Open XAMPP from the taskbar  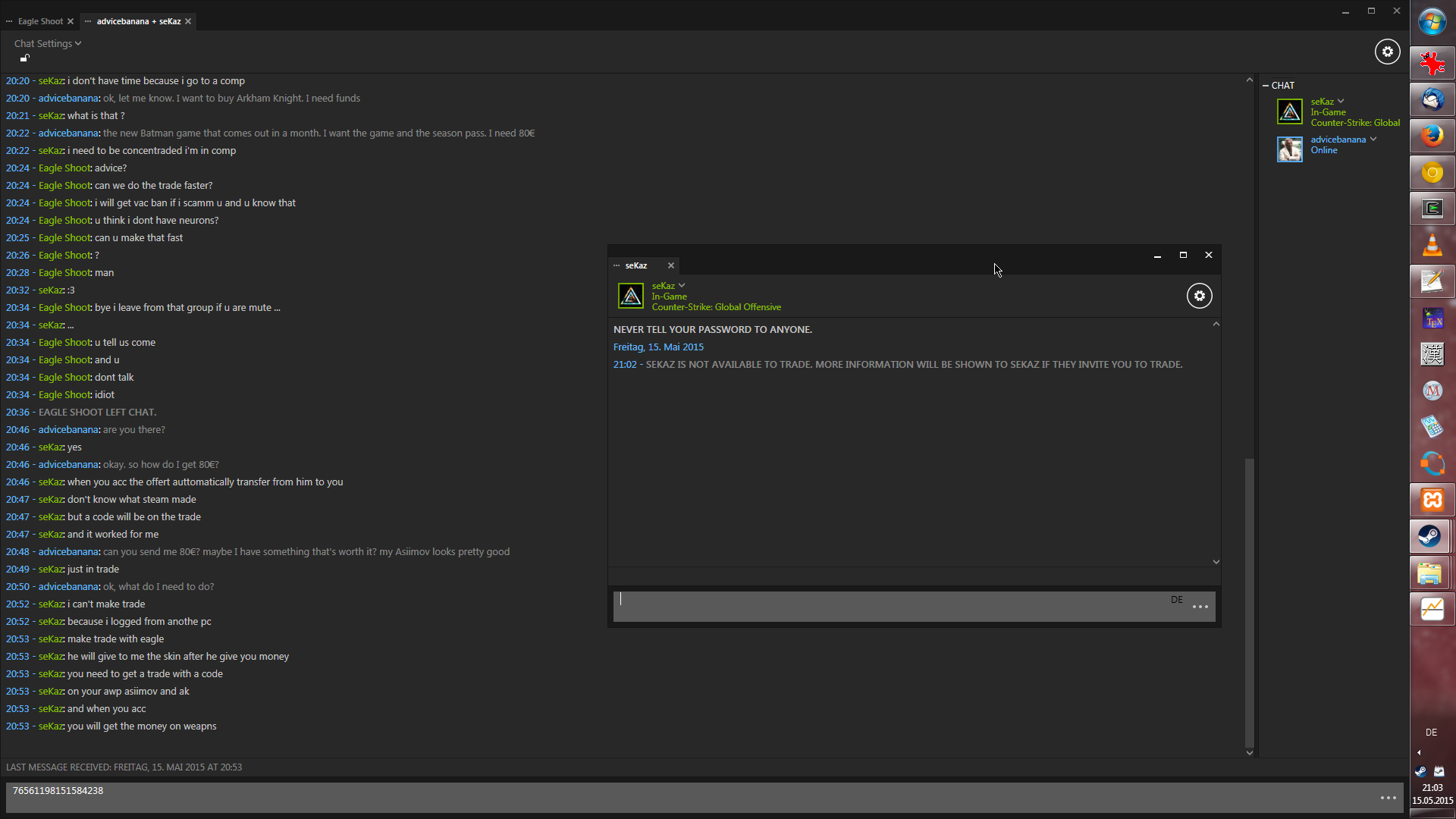tap(1432, 500)
